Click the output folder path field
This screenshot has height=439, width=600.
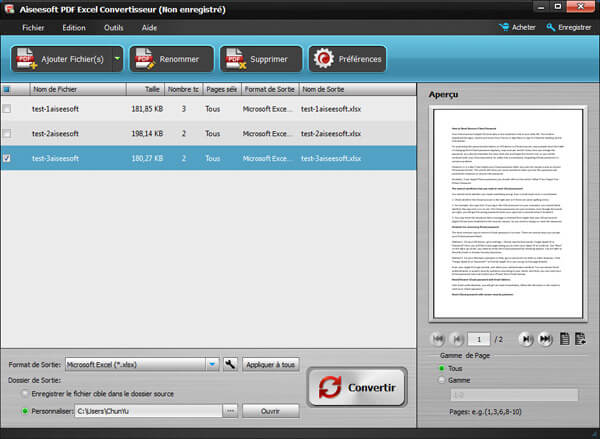pyautogui.click(x=148, y=411)
